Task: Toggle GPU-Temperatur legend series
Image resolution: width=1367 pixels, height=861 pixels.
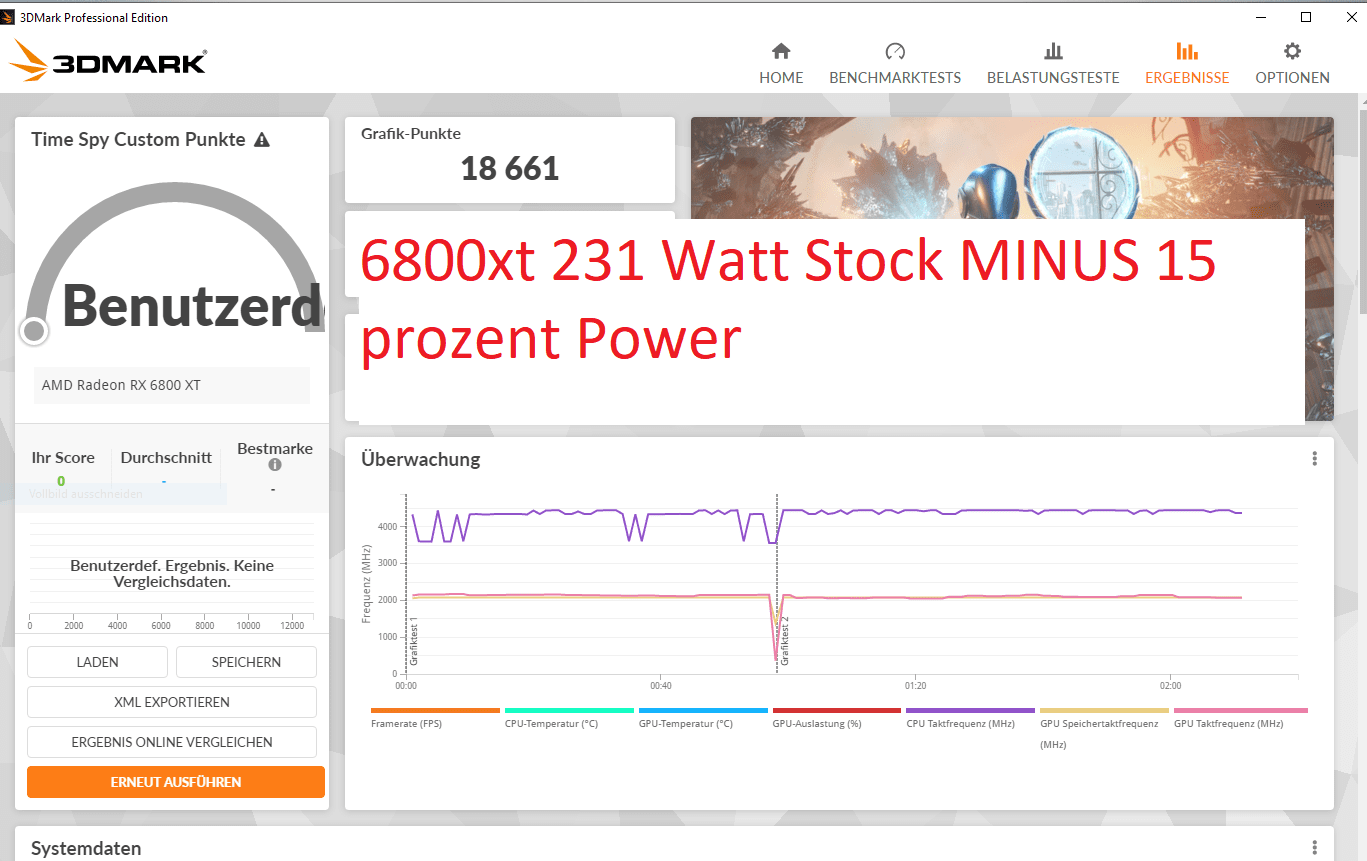Action: 703,718
